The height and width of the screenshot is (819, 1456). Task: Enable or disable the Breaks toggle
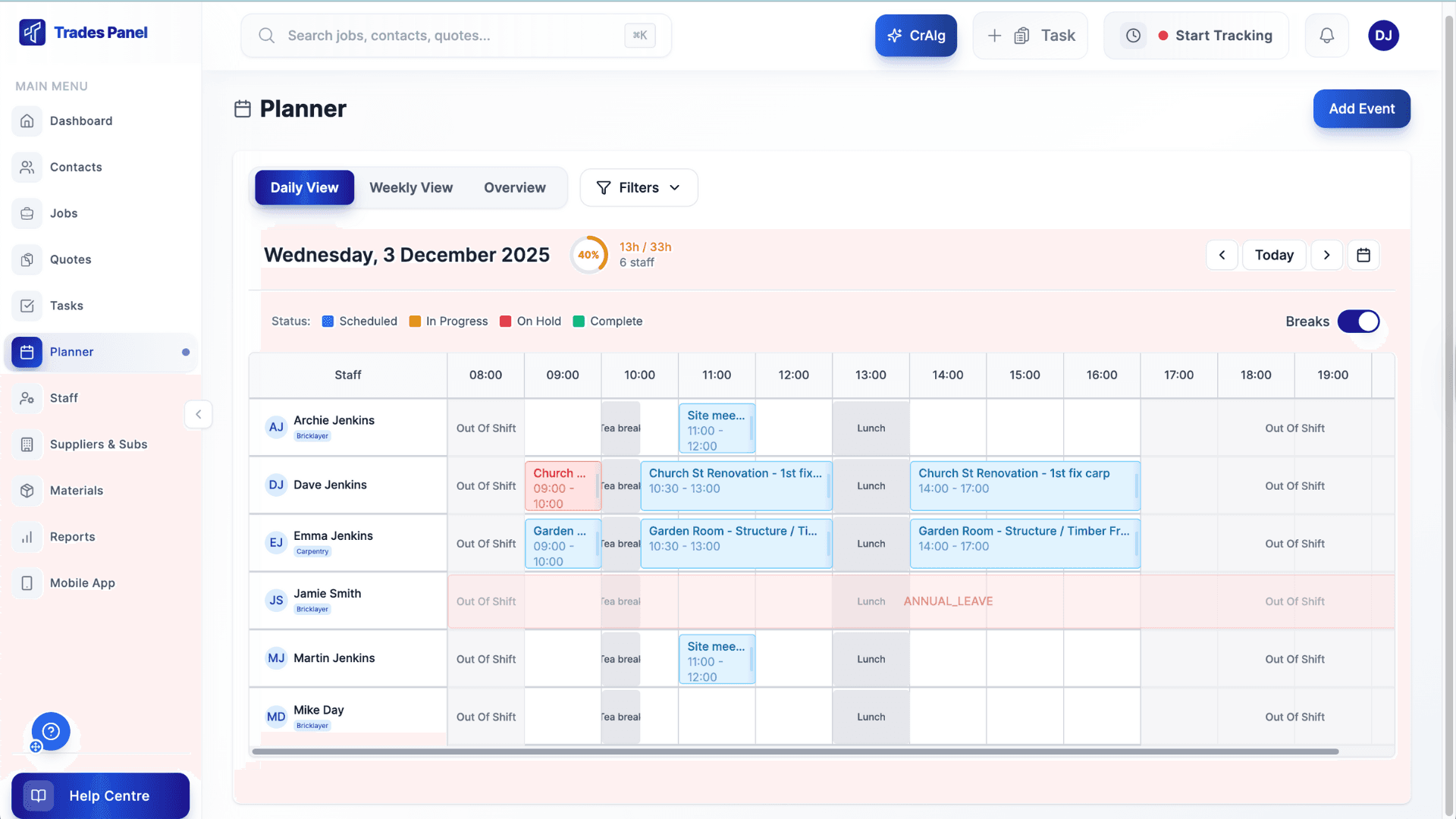(x=1358, y=321)
